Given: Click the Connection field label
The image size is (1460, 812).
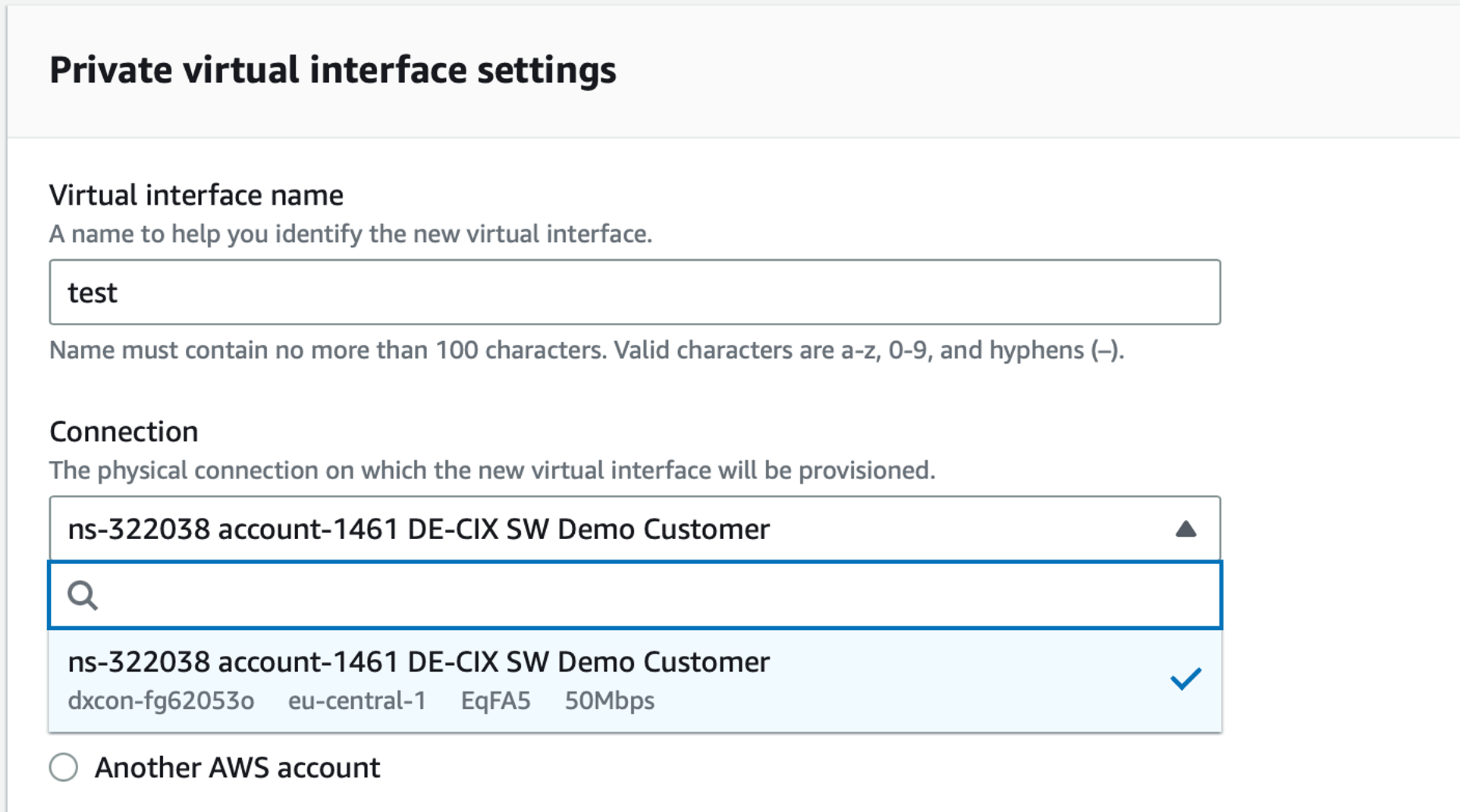Looking at the screenshot, I should 124,431.
